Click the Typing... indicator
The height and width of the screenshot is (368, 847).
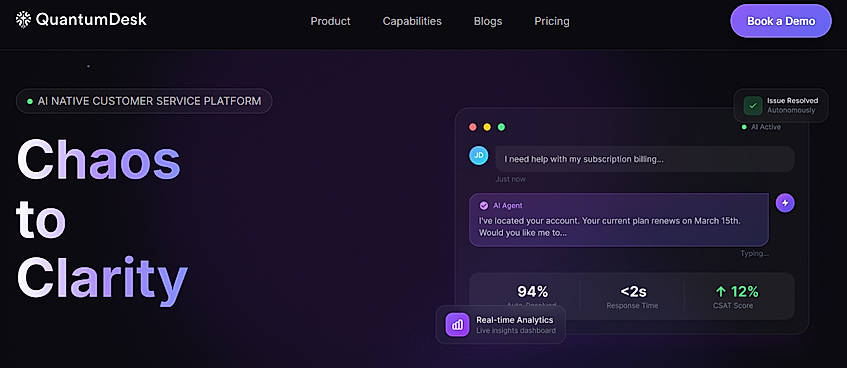(755, 253)
